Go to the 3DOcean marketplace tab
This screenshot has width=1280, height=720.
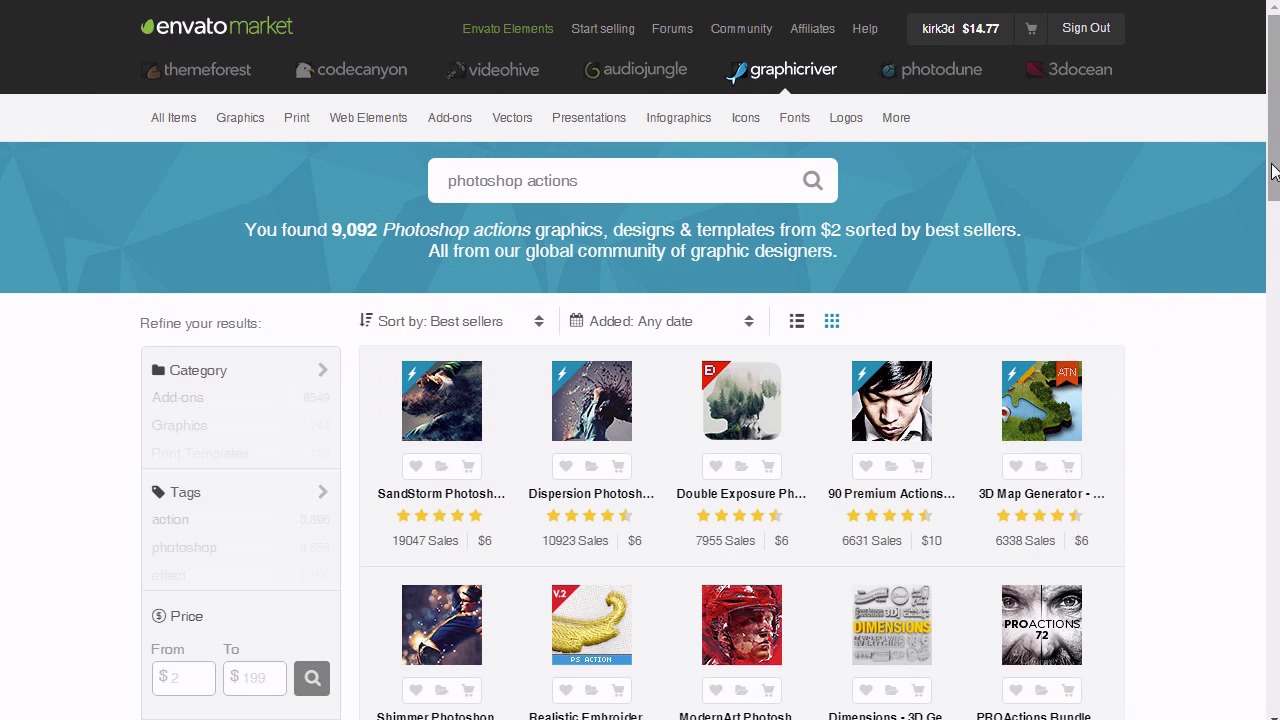(x=1069, y=70)
